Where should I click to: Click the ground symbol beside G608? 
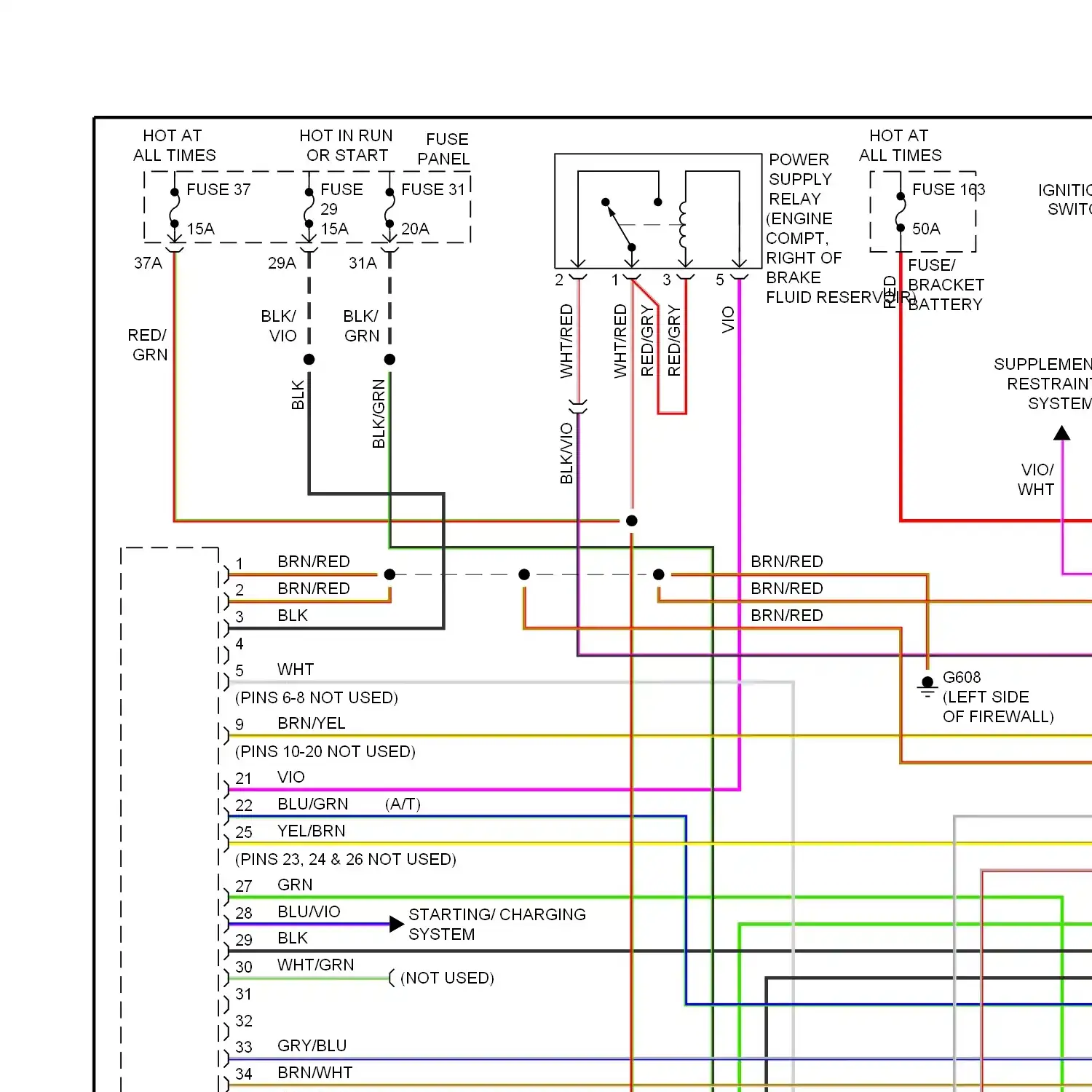927,687
